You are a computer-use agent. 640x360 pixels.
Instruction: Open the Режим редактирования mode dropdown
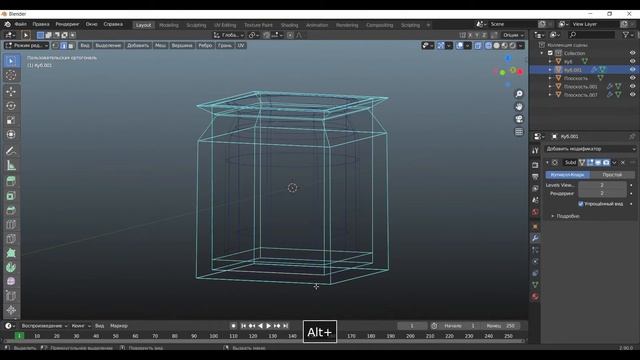pyautogui.click(x=26, y=46)
